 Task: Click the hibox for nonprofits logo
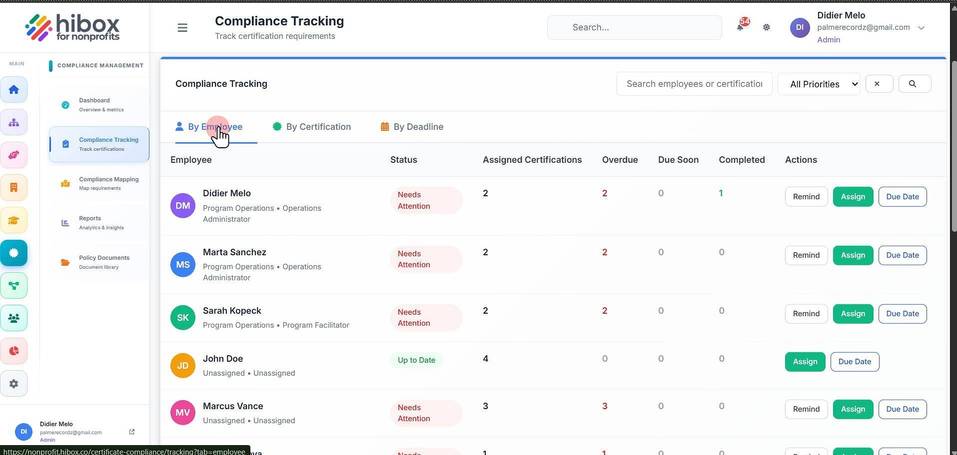[x=73, y=27]
